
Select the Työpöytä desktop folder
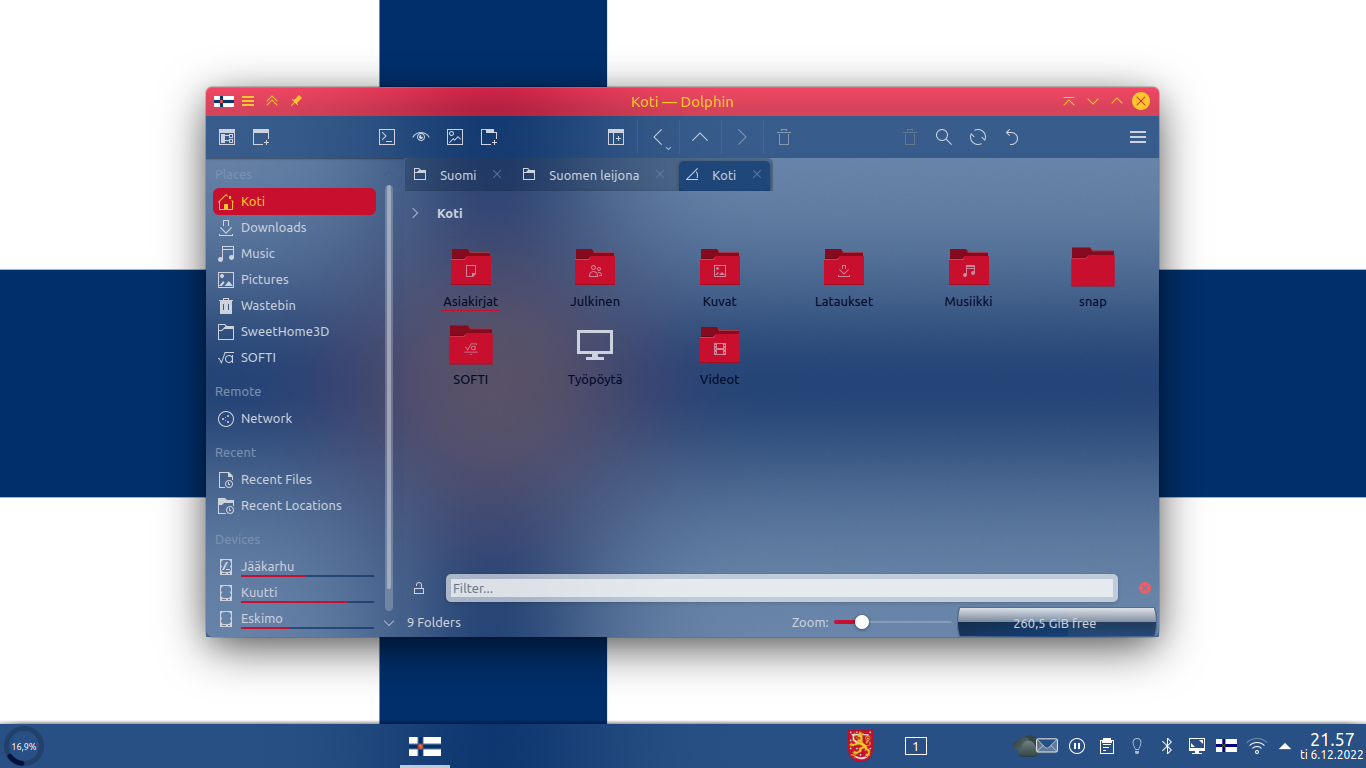tap(595, 356)
